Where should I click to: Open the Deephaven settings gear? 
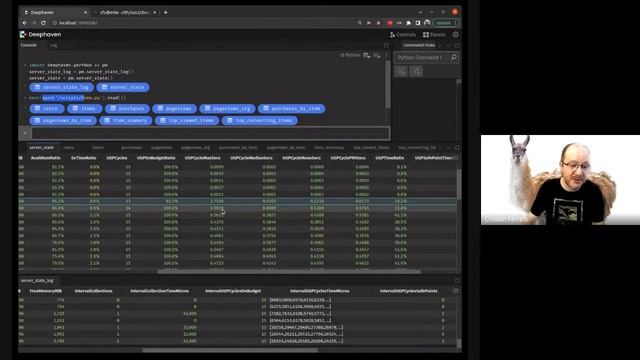point(456,35)
